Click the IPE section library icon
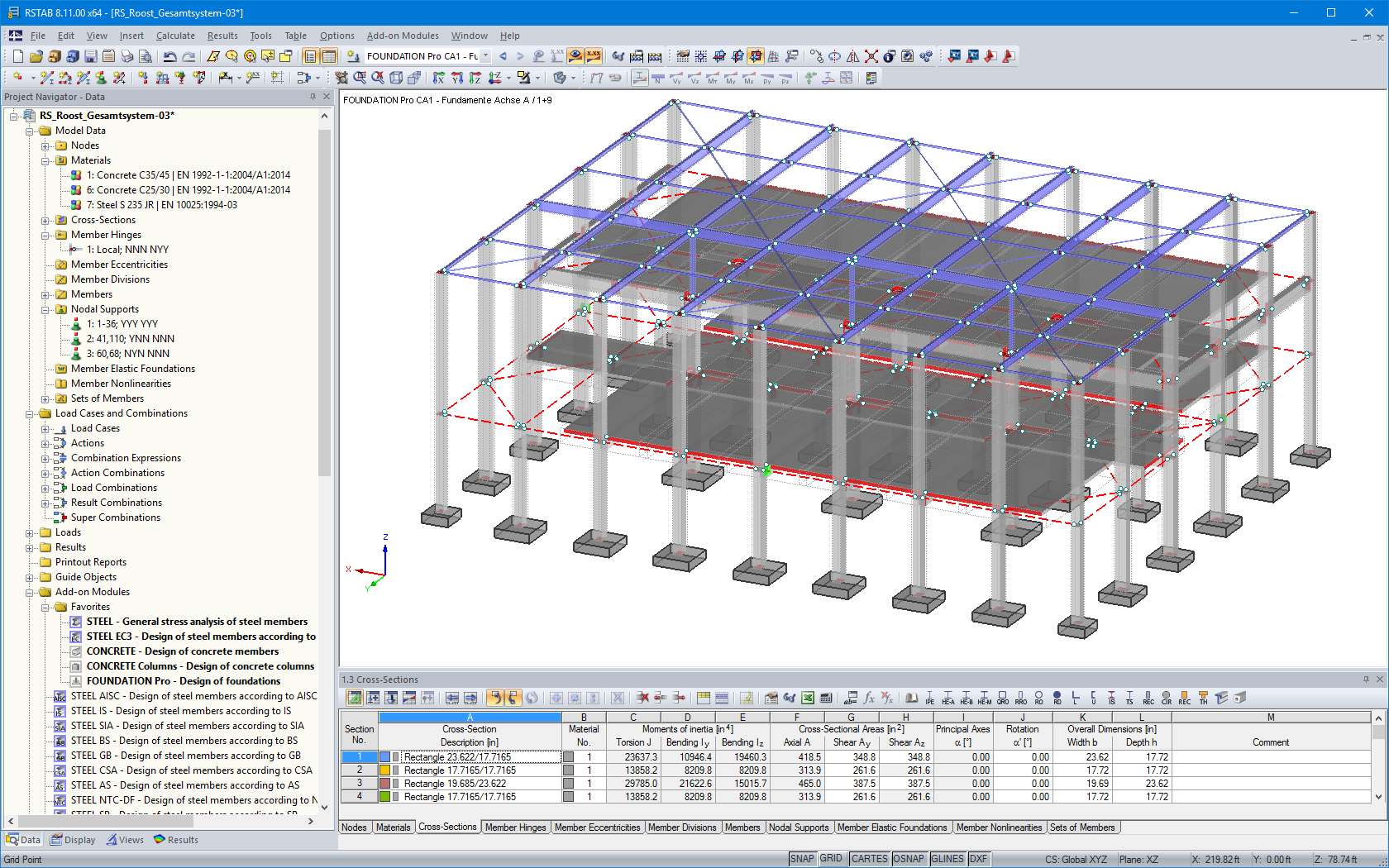Viewport: 1389px width, 868px height. pyautogui.click(x=928, y=697)
